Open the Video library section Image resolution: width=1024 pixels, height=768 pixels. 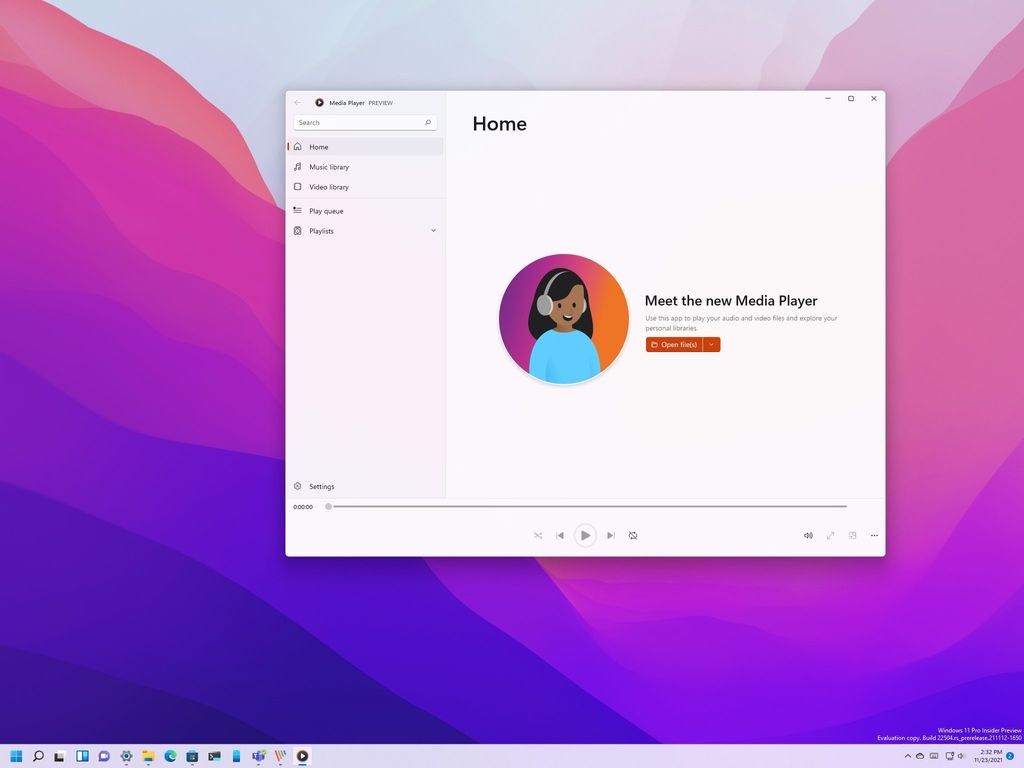[x=330, y=186]
